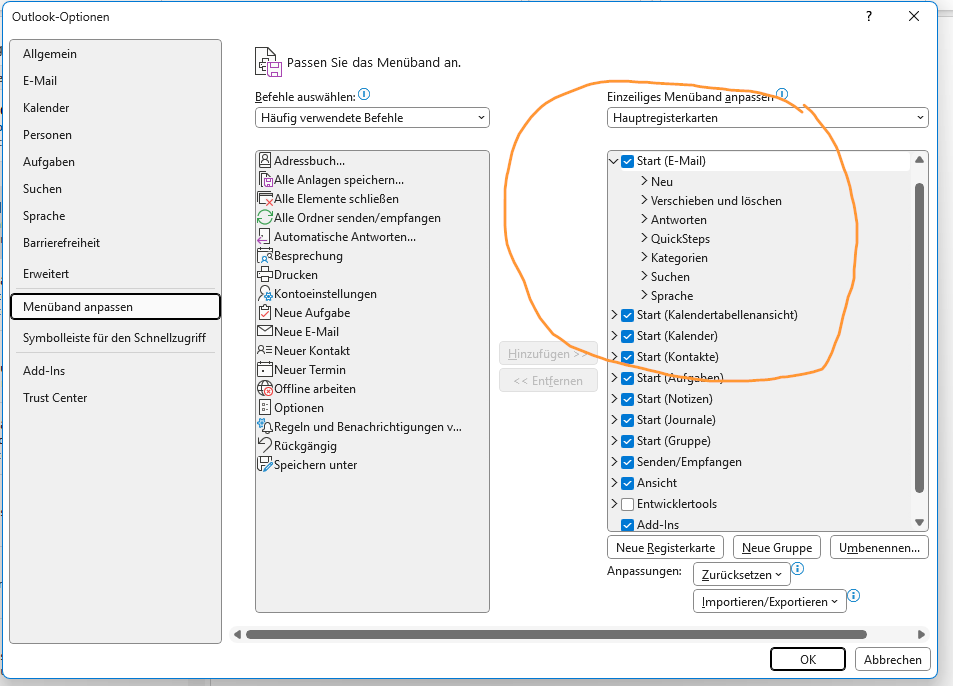953x686 pixels.
Task: Open the Zurücksetzen dropdown button
Action: click(741, 574)
